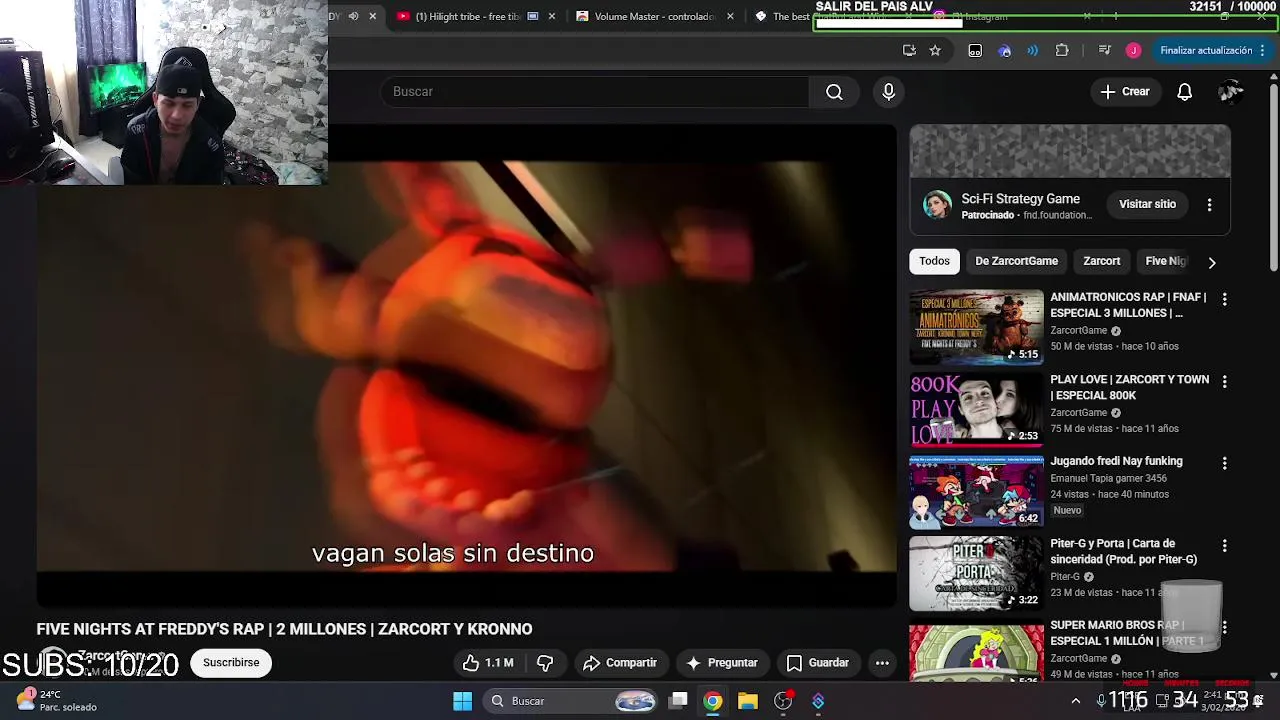The width and height of the screenshot is (1280, 720).
Task: Open ANIMATRONICOS RAP video thumbnail
Action: point(976,327)
